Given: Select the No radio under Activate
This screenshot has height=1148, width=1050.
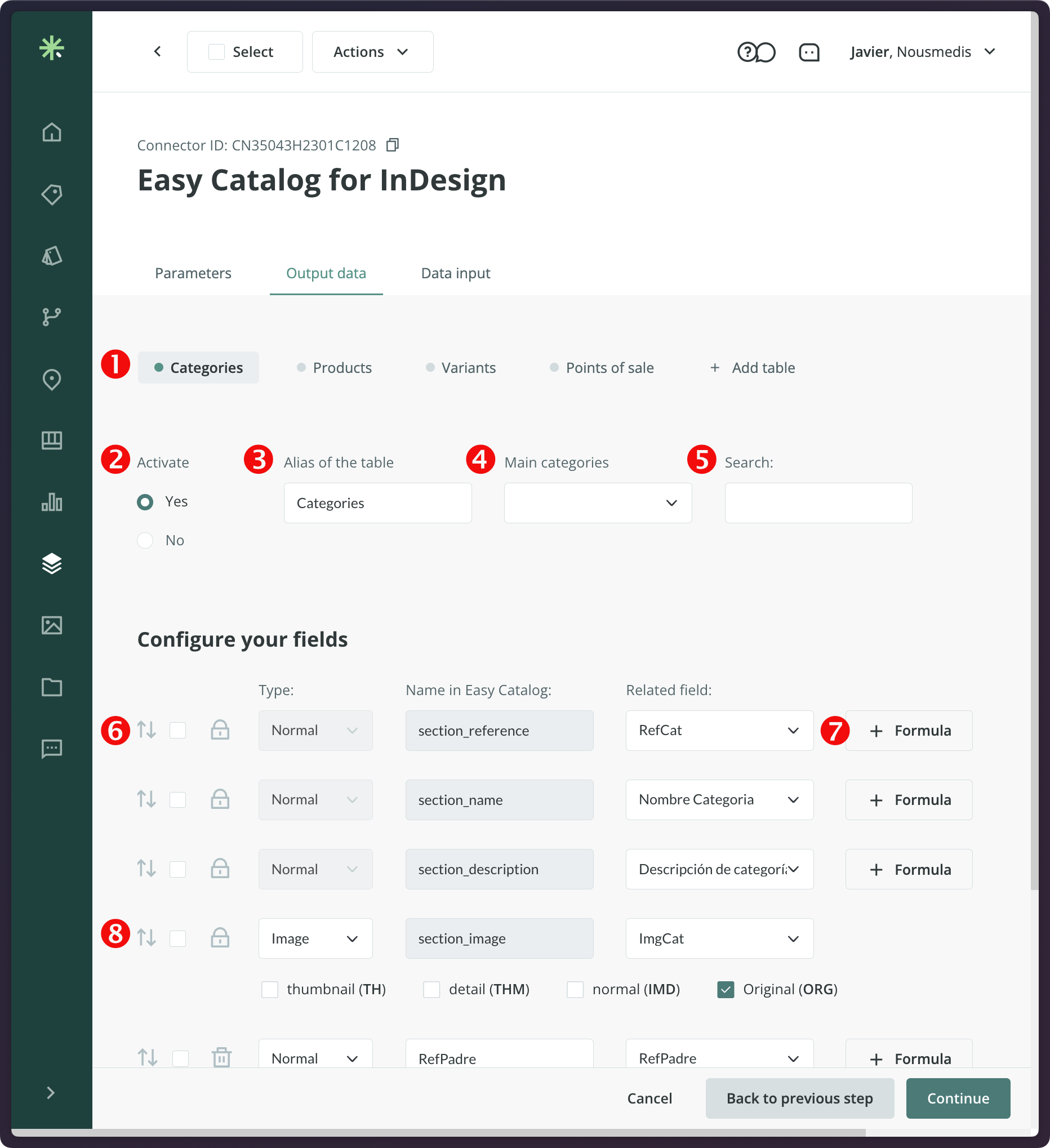Looking at the screenshot, I should (145, 540).
